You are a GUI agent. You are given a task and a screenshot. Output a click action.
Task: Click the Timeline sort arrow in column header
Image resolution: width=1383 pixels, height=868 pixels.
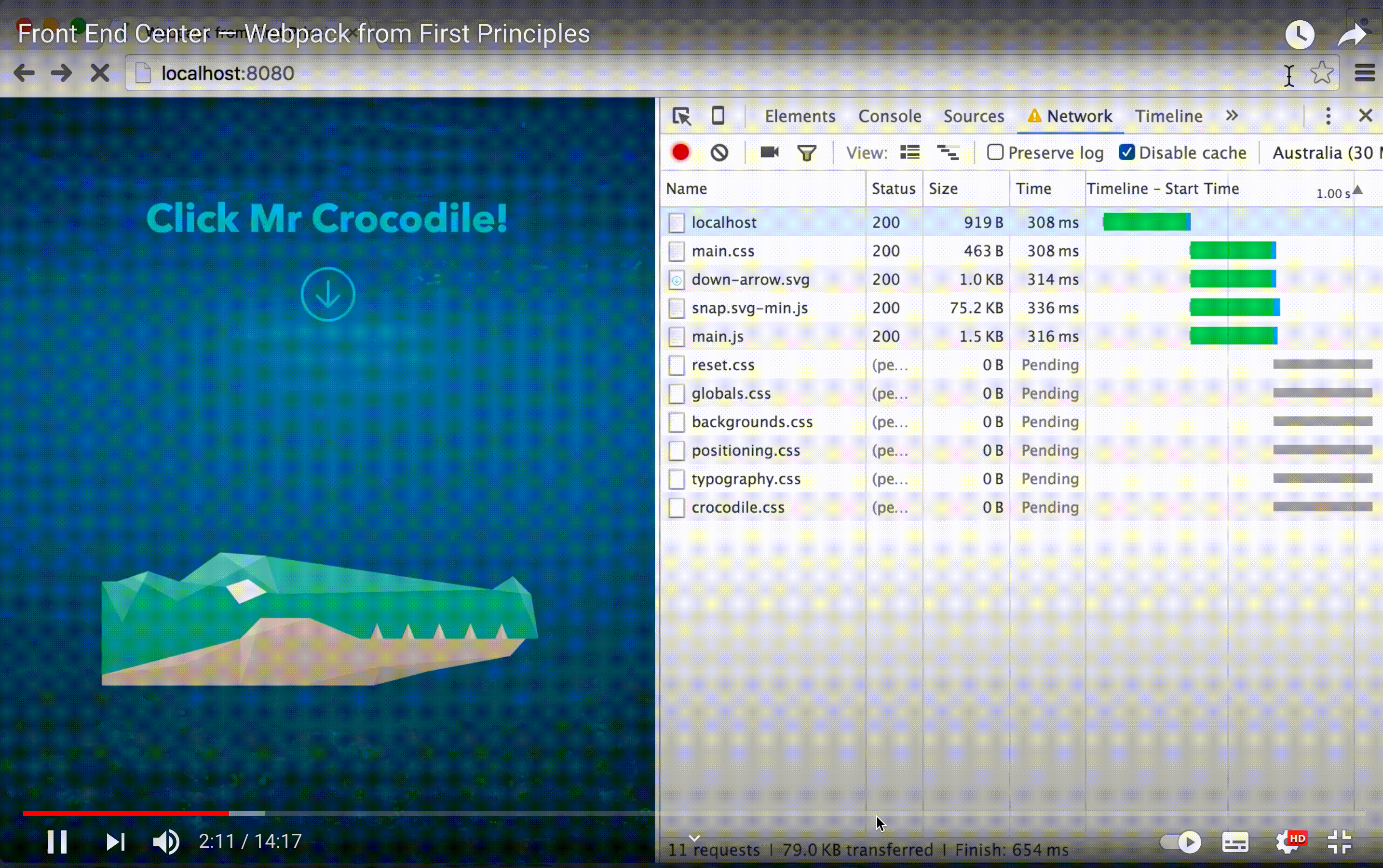[x=1357, y=190]
